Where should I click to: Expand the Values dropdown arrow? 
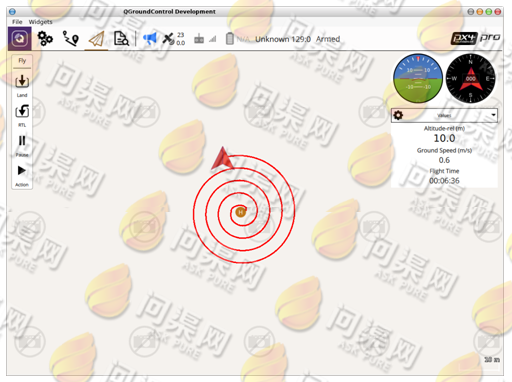point(493,115)
